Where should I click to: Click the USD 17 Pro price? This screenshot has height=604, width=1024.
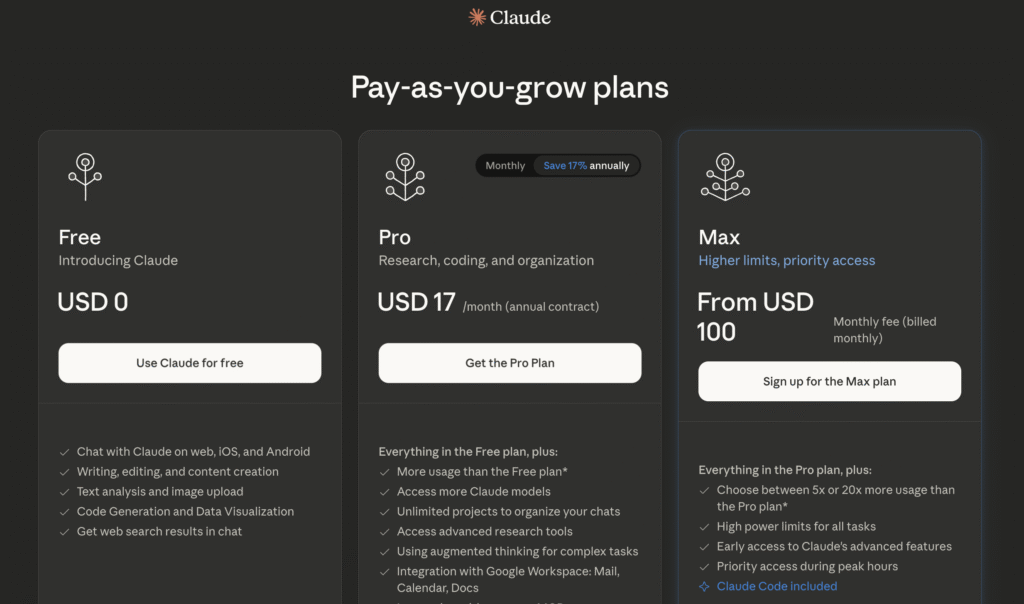tap(416, 302)
